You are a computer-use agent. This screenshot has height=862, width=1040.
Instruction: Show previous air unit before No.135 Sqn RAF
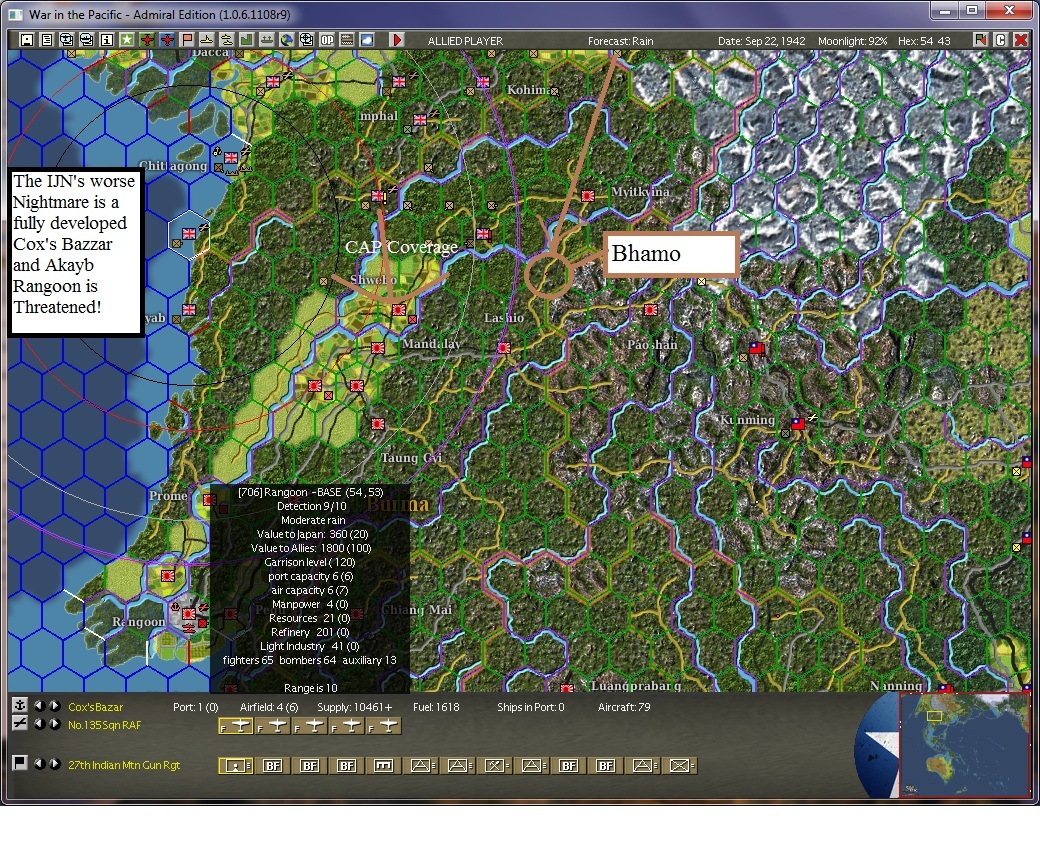click(x=40, y=724)
